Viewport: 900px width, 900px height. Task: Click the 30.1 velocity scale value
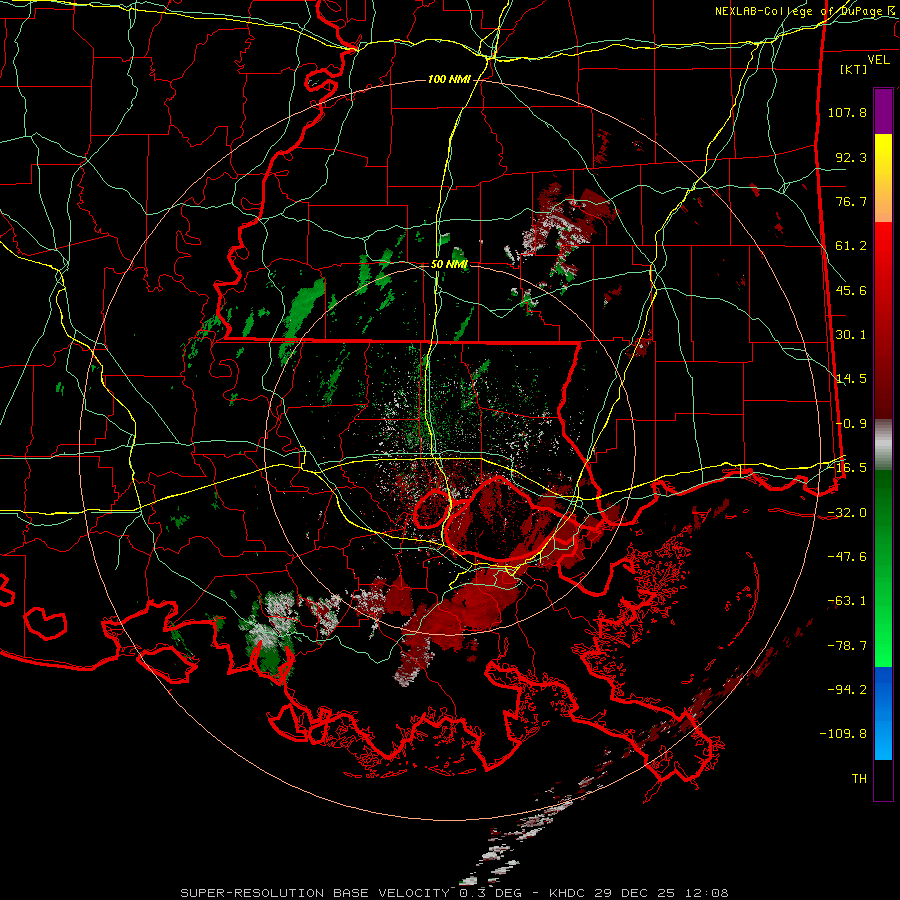tap(851, 335)
